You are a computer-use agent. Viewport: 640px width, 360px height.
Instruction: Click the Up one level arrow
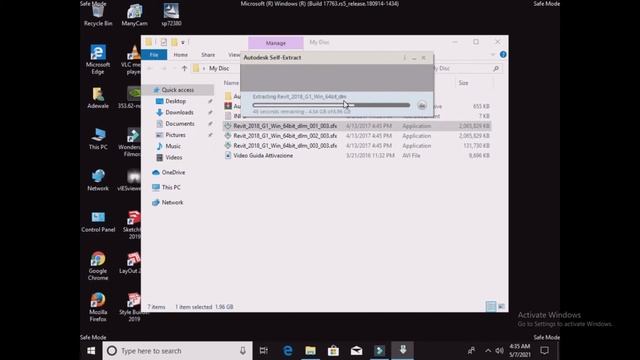(x=184, y=69)
